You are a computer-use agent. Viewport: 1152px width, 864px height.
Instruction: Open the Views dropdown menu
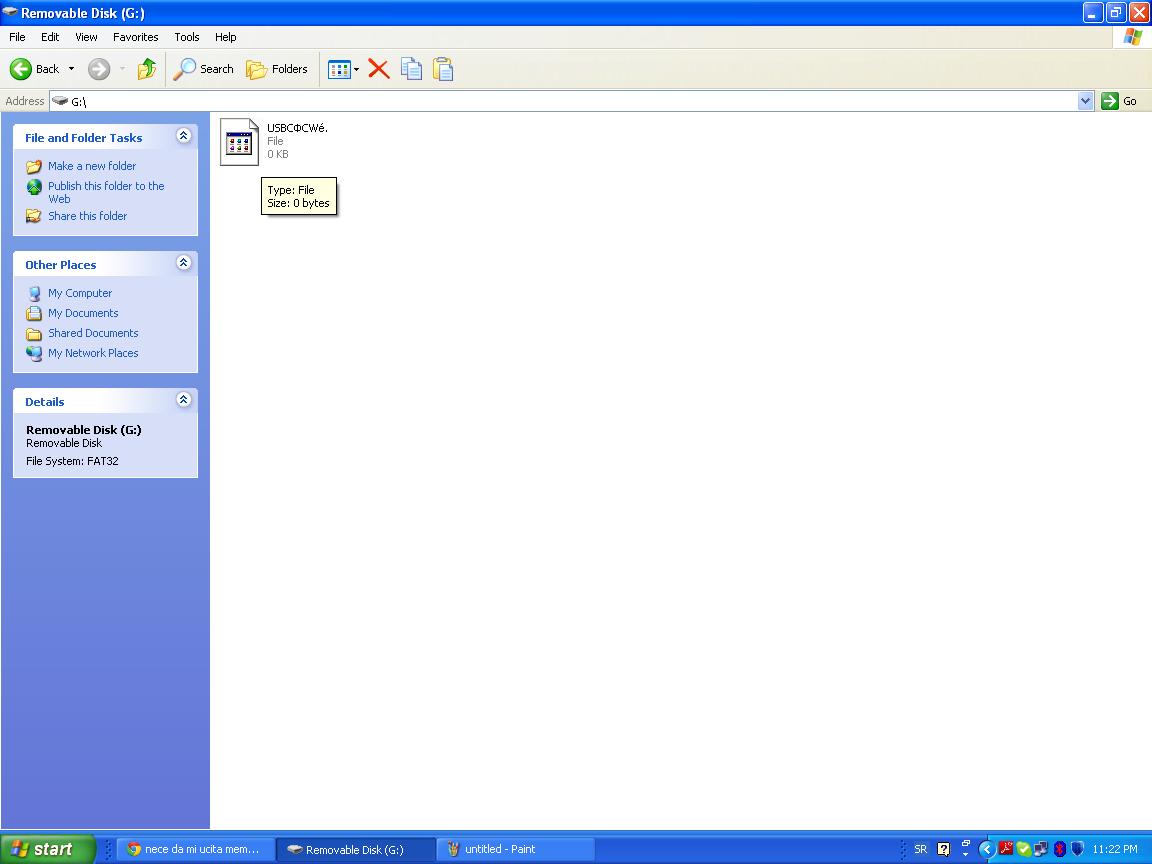343,70
